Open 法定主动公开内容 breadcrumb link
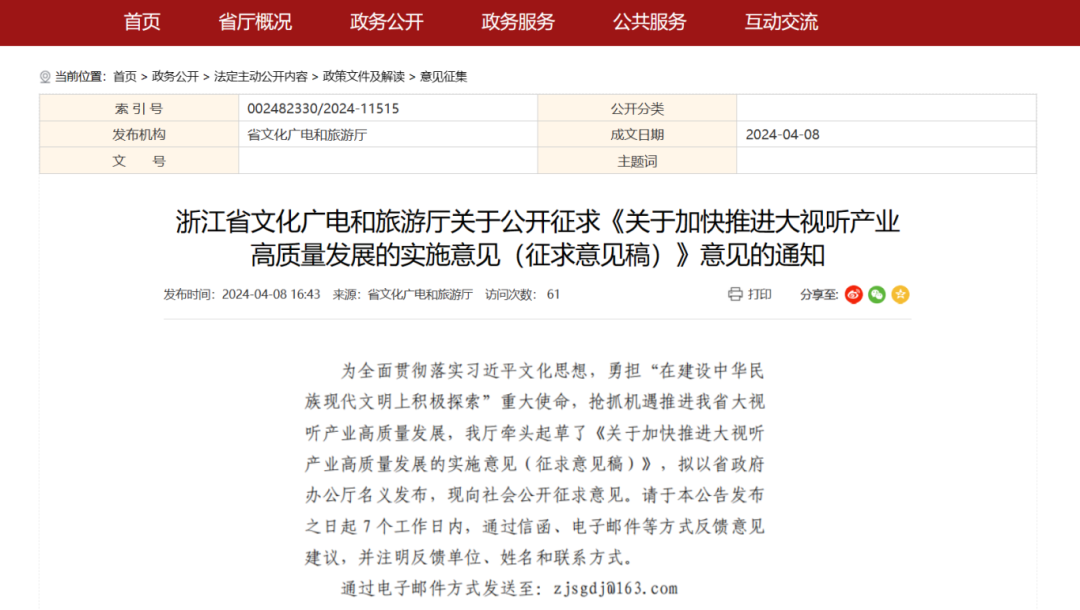 point(260,77)
